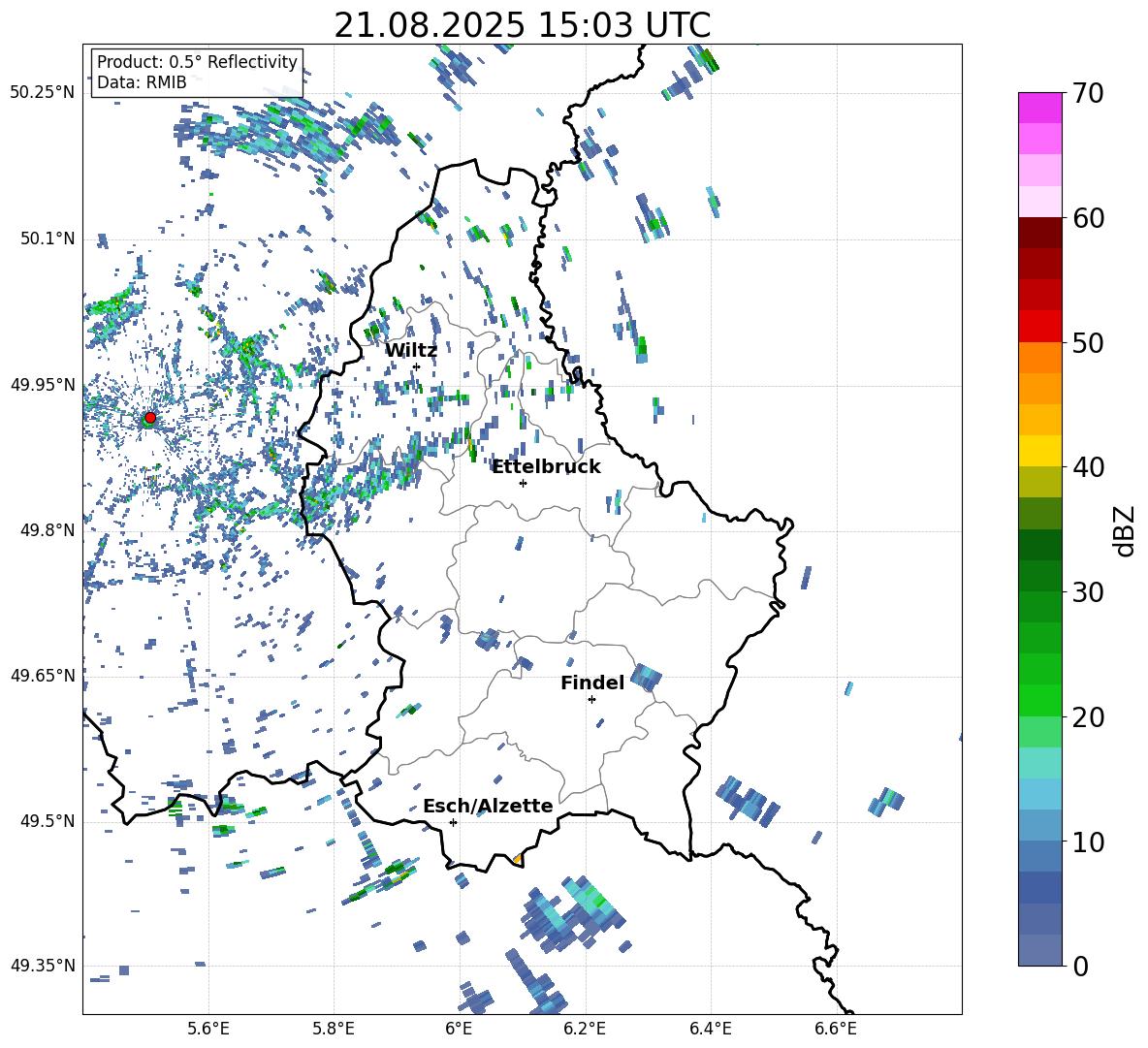Click the product info legend box

197,72
